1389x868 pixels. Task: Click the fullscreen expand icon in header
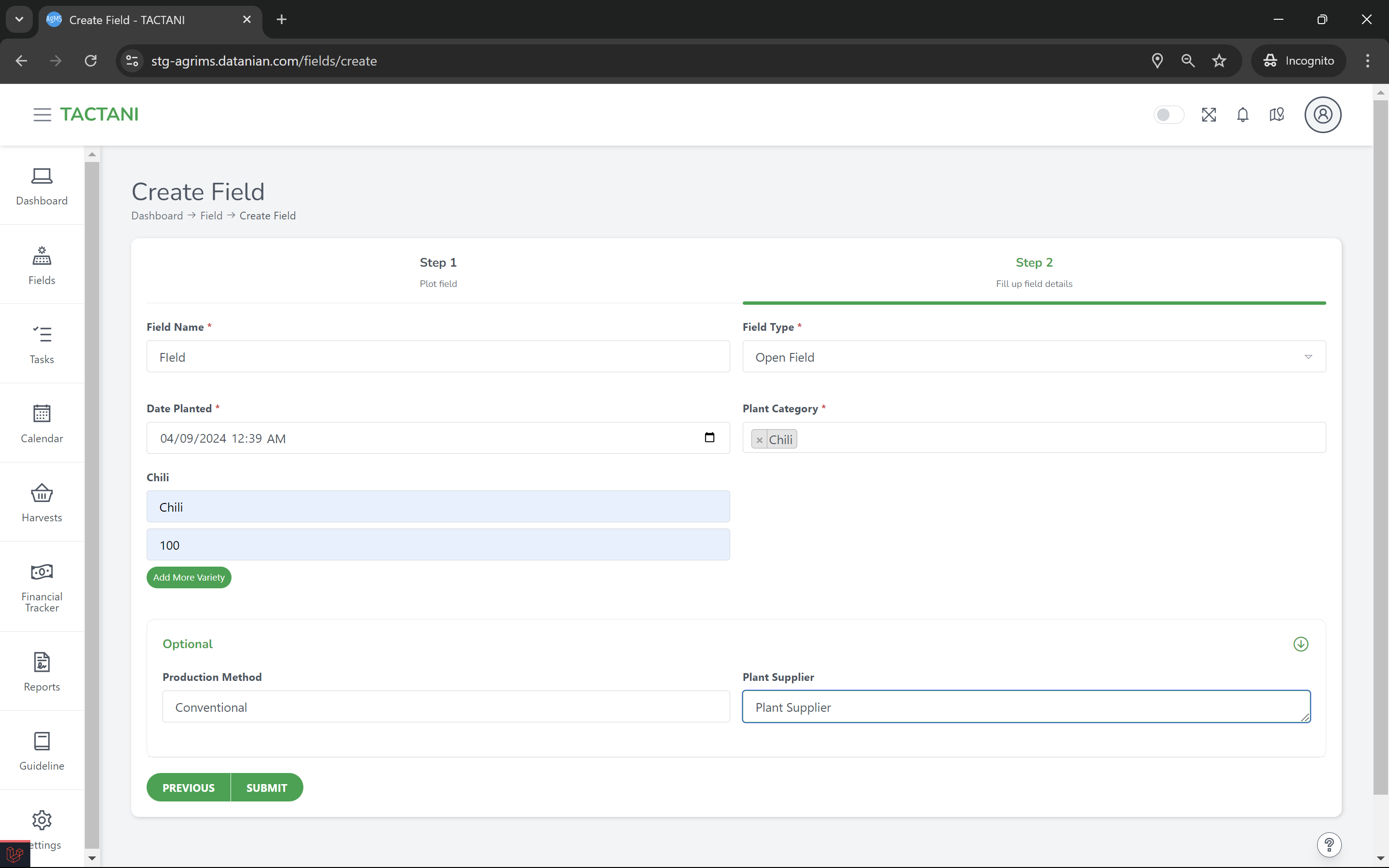tap(1209, 115)
